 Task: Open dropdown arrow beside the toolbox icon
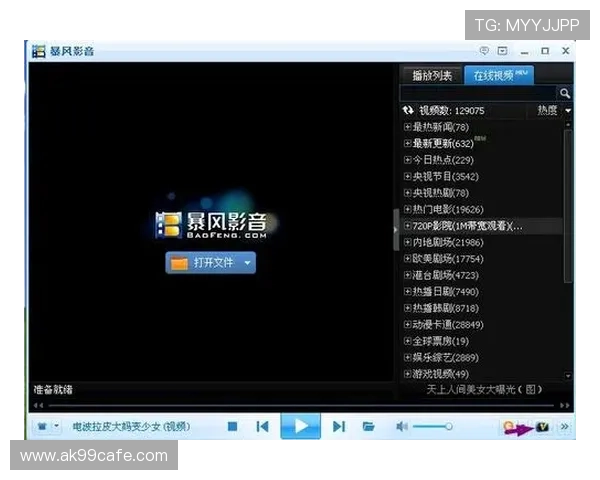click(x=56, y=426)
